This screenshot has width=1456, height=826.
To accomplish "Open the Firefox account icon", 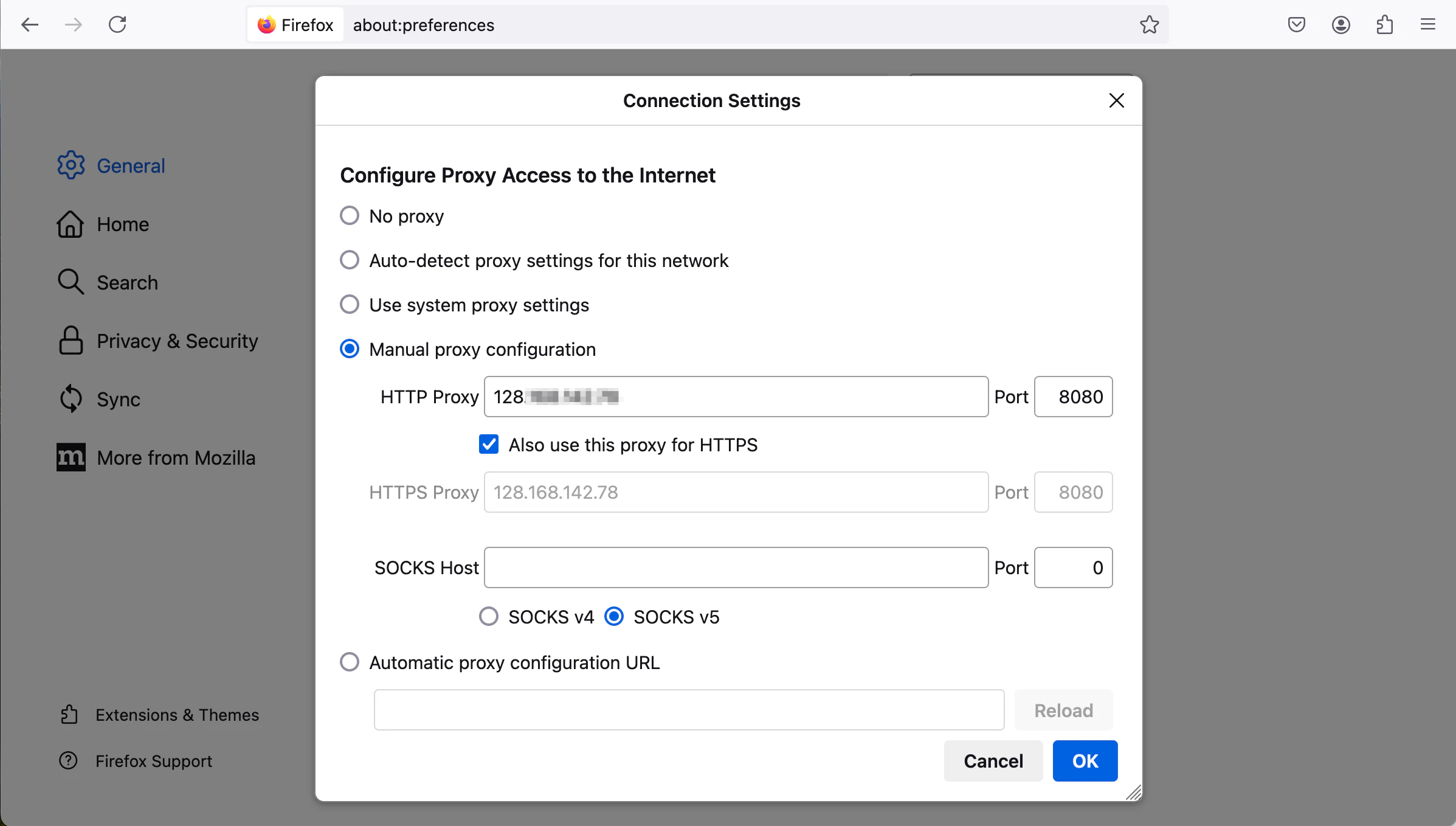I will [x=1340, y=25].
